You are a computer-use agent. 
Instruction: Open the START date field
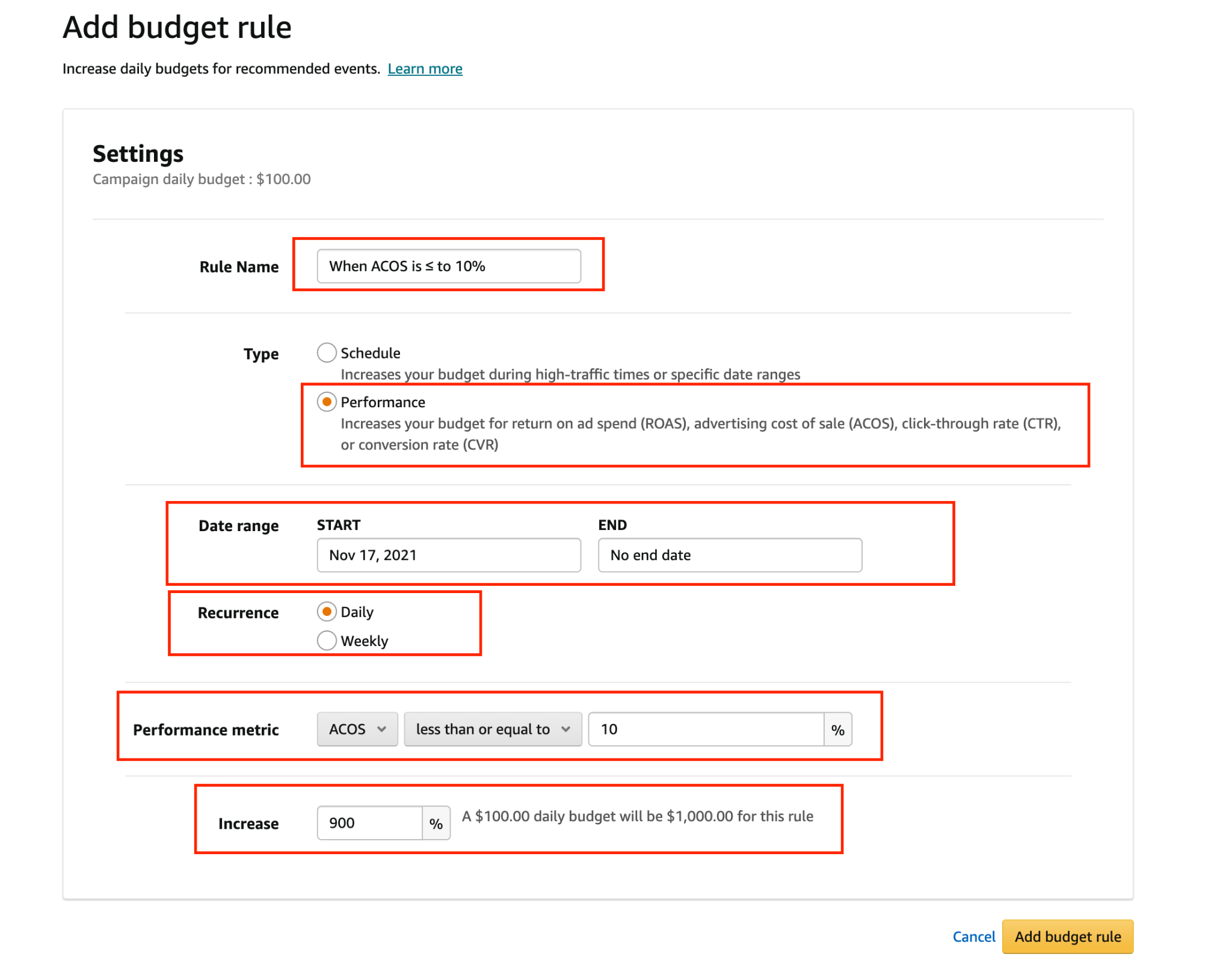(448, 555)
